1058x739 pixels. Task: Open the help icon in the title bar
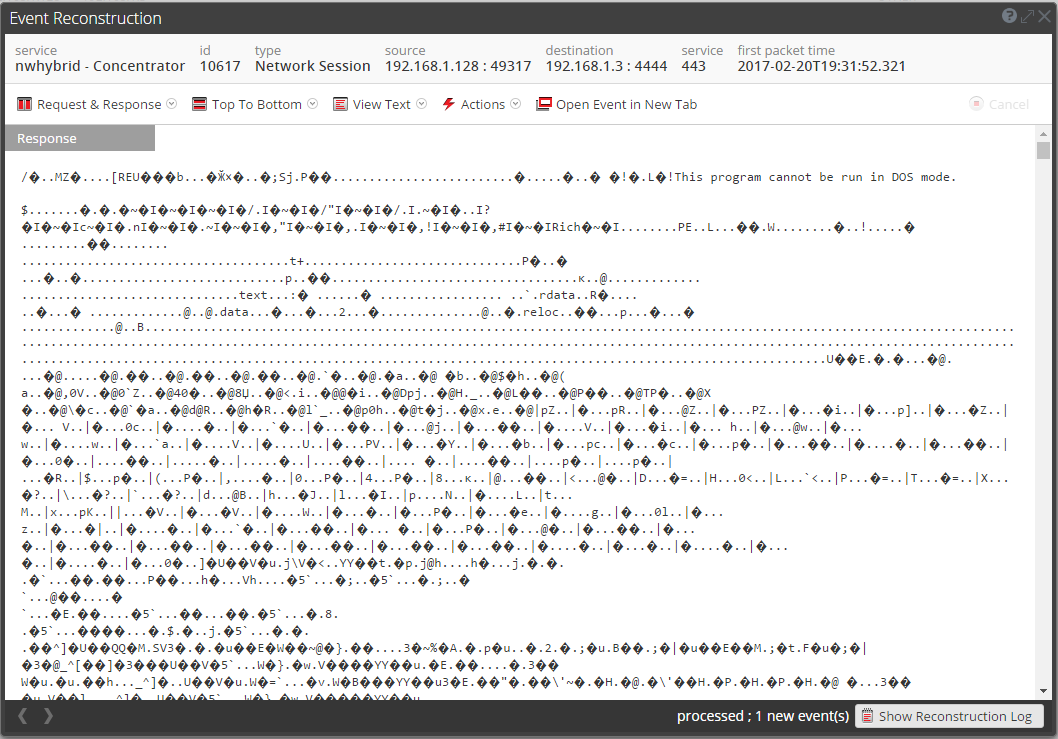(x=1009, y=16)
